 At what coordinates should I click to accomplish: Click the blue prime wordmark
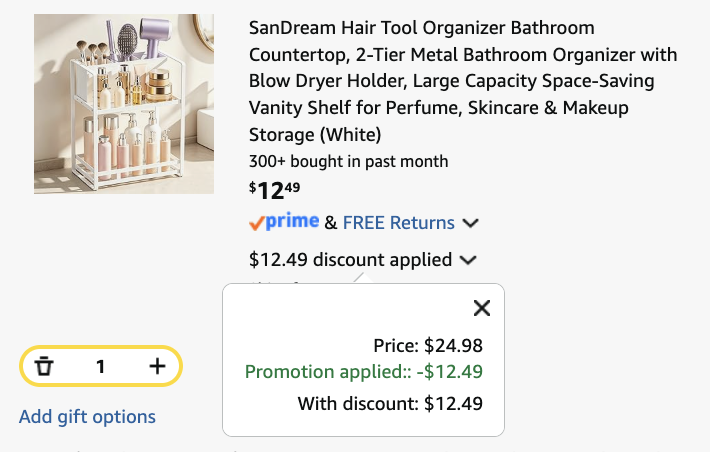pyautogui.click(x=292, y=221)
